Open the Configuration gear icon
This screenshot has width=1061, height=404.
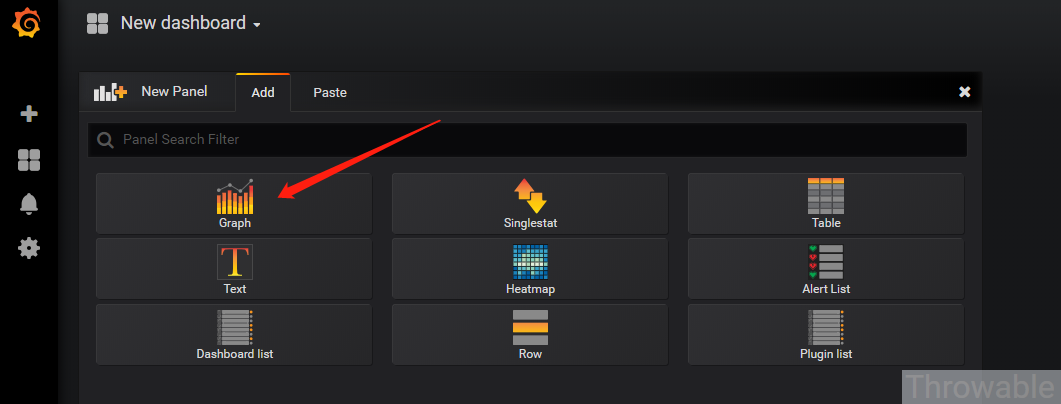click(28, 248)
